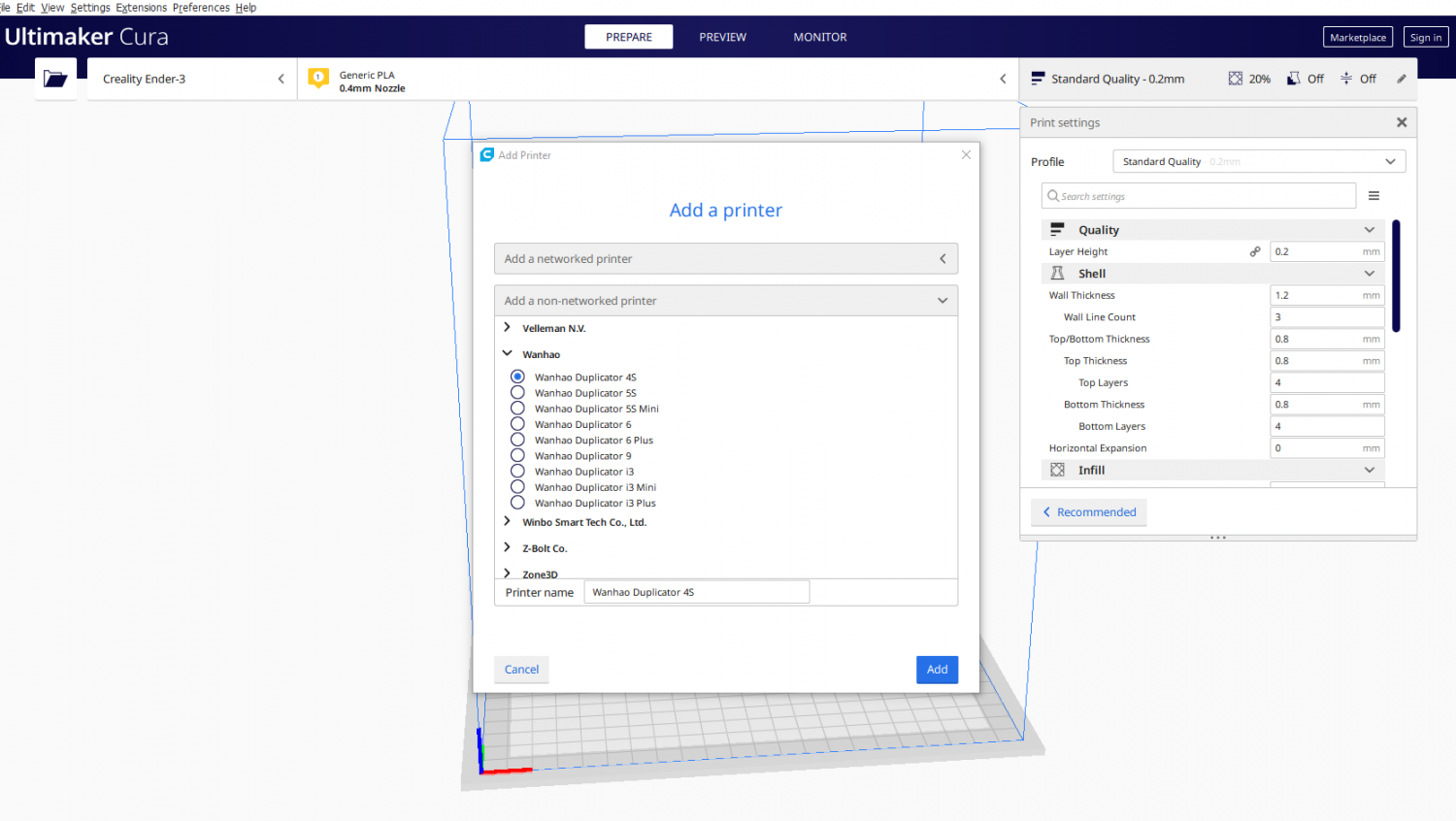The width and height of the screenshot is (1456, 821).
Task: Open the Preferences menu
Action: (201, 8)
